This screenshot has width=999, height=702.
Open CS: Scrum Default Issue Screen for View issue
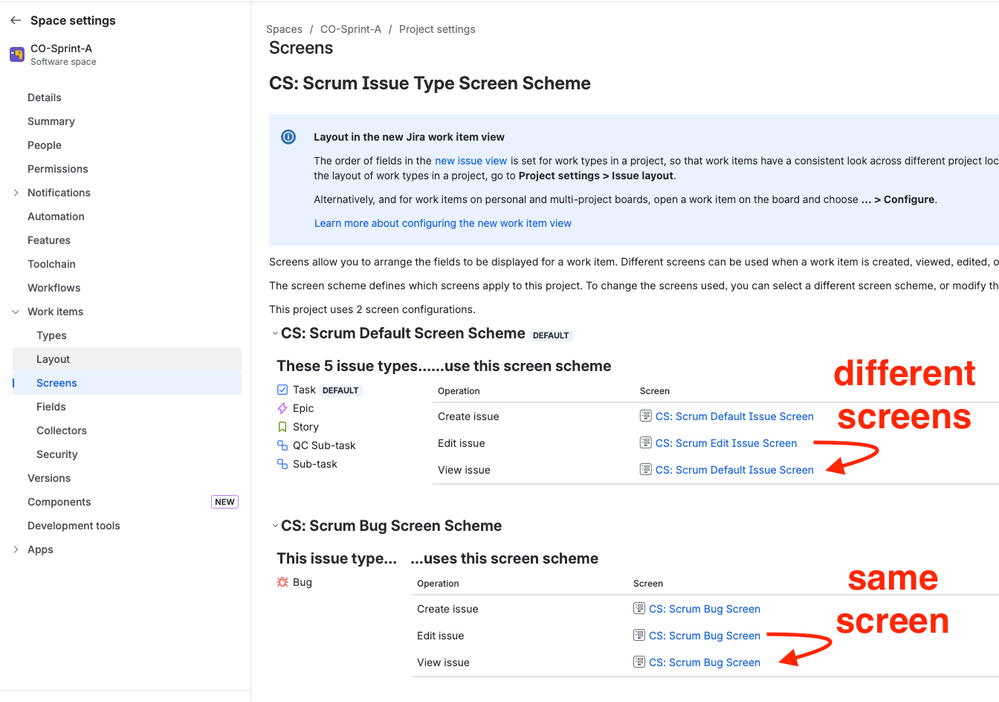tap(735, 469)
